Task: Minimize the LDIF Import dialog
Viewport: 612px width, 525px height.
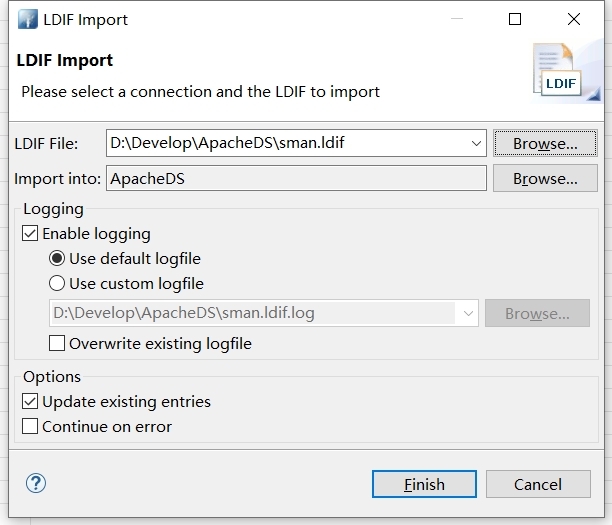Action: (x=457, y=19)
